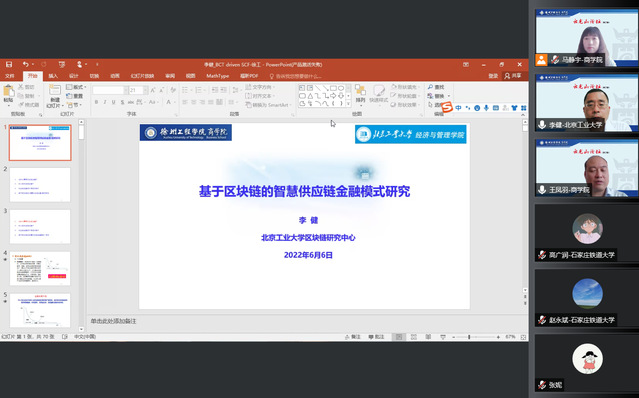639x398 pixels.
Task: Switch to slide sorter view icon
Action: (x=414, y=337)
